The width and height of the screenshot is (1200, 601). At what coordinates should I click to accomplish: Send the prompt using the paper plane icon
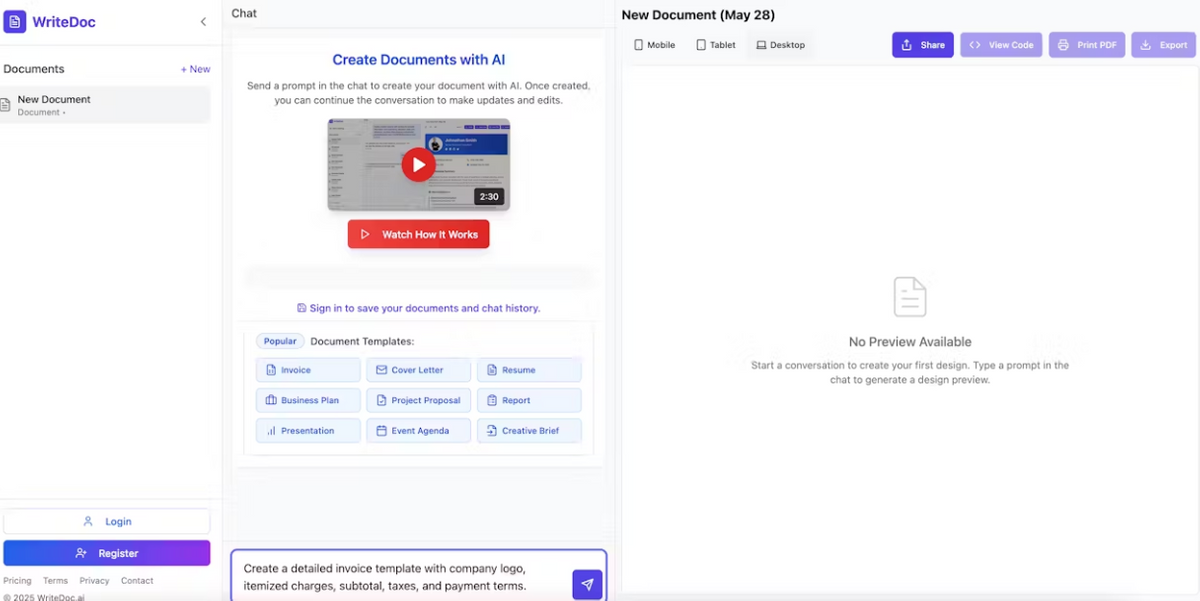(x=587, y=584)
